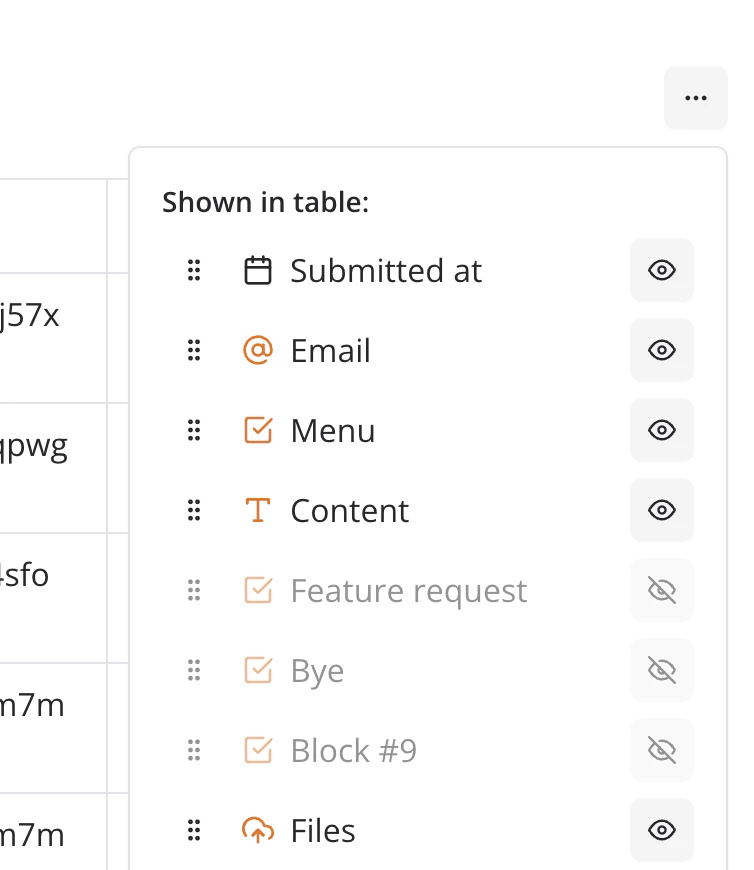Grab the drag handle next to Email
This screenshot has width=754, height=870.
pyautogui.click(x=194, y=350)
